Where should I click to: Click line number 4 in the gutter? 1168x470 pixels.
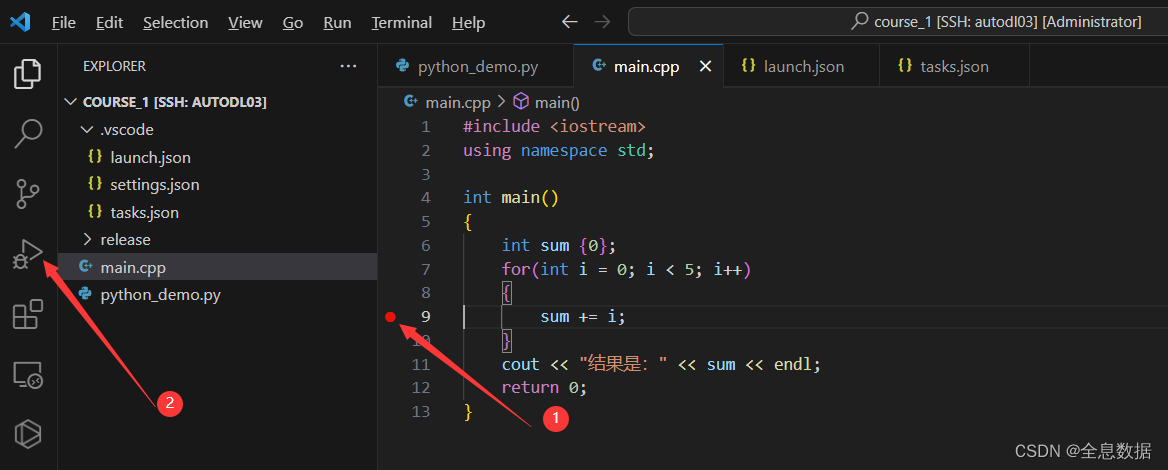point(425,197)
